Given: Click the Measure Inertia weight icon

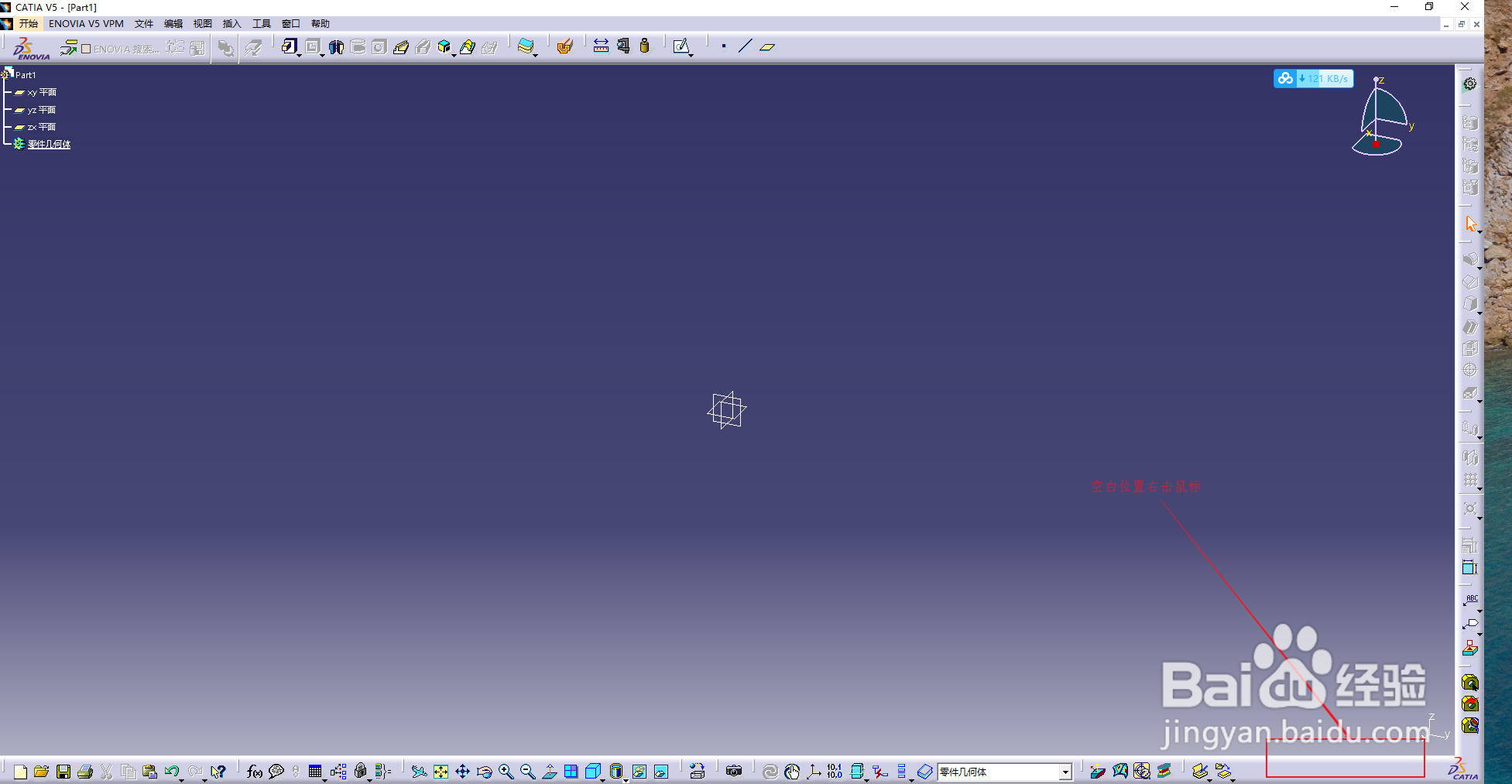Looking at the screenshot, I should coord(644,46).
